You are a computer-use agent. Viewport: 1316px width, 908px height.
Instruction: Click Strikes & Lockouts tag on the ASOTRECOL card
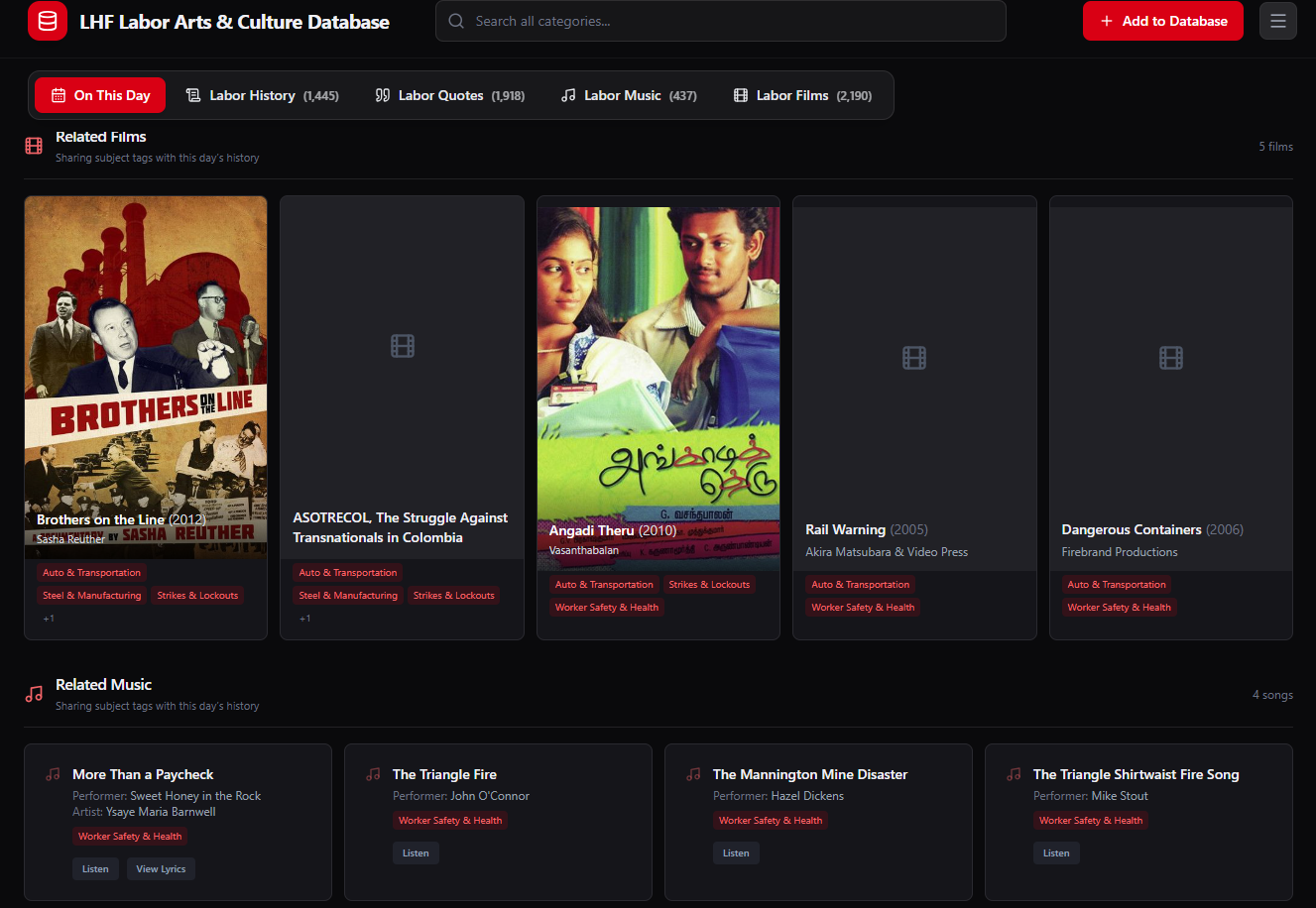[454, 596]
